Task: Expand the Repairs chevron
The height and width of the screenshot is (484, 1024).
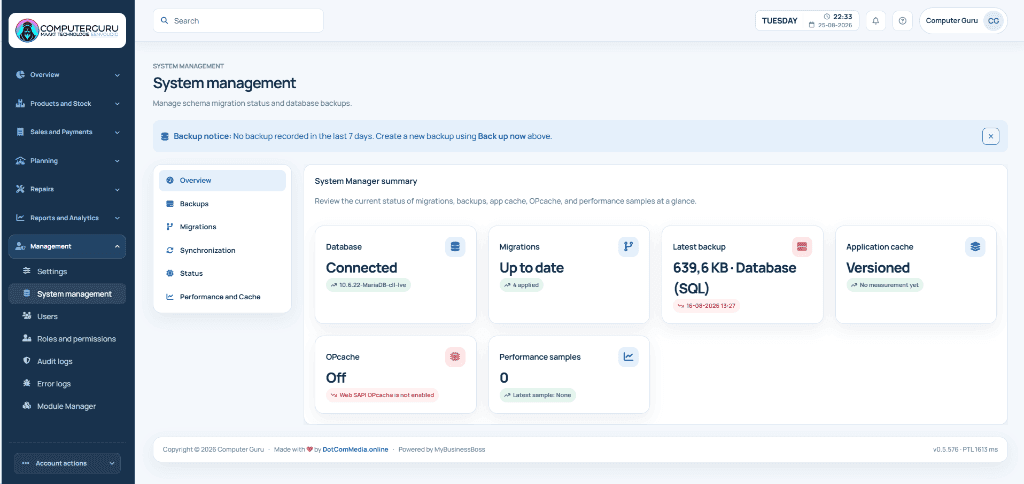Action: pyautogui.click(x=118, y=189)
